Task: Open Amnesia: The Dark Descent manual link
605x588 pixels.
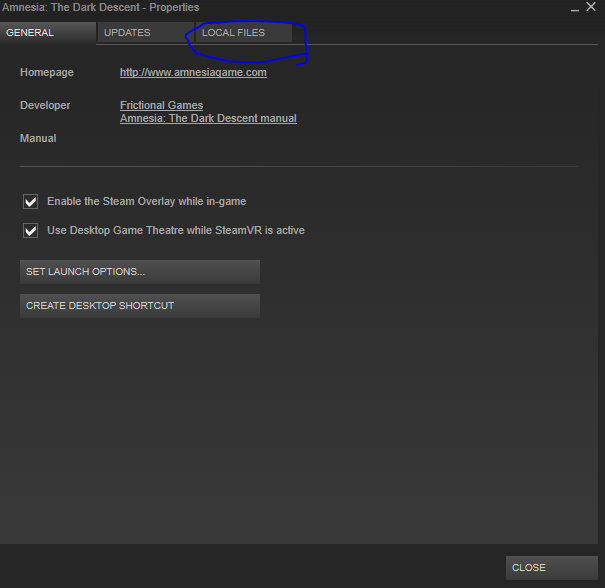Action: (x=208, y=118)
